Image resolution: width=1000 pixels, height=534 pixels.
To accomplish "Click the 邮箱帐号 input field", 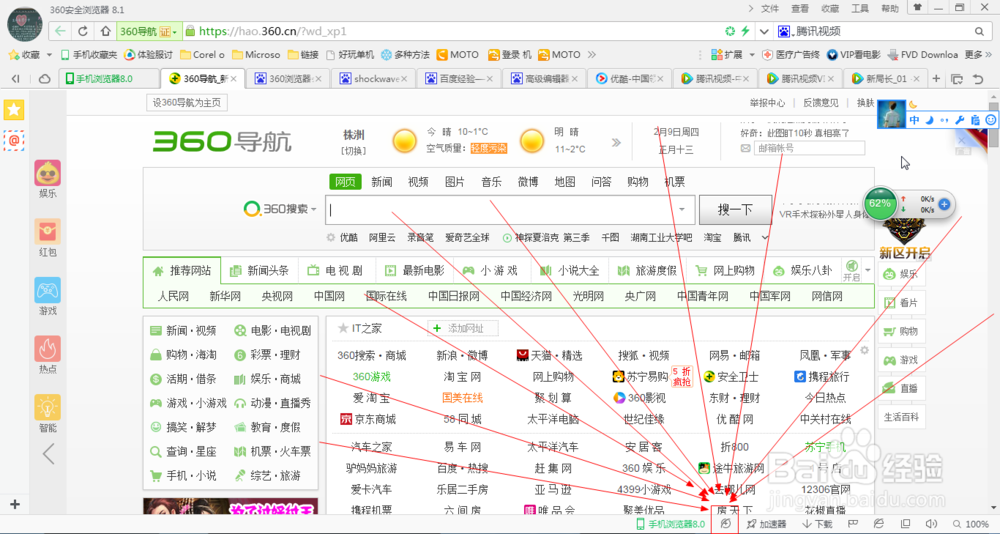I will click(x=809, y=148).
